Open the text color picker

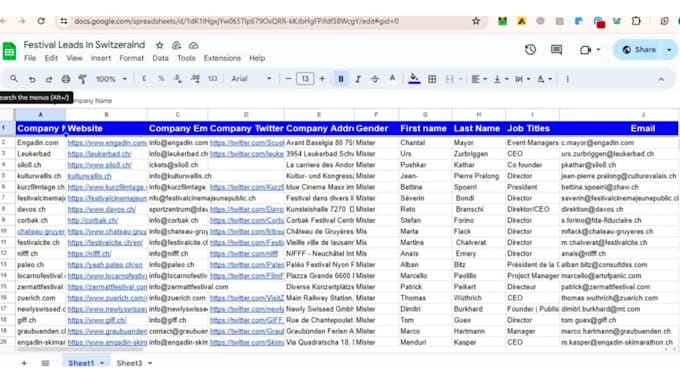point(392,79)
